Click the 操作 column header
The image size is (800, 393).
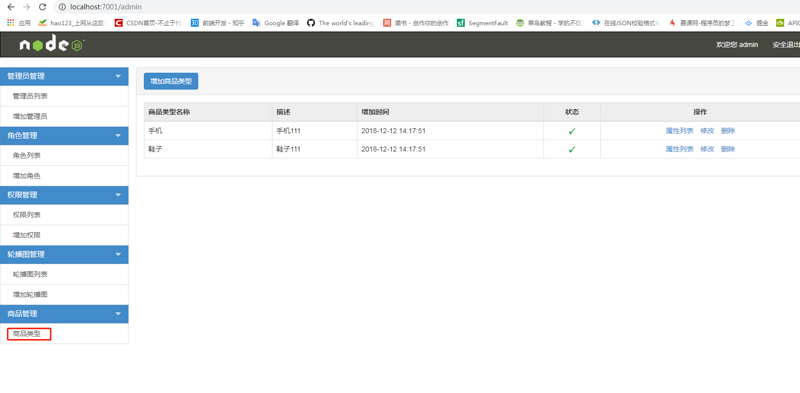click(x=700, y=112)
